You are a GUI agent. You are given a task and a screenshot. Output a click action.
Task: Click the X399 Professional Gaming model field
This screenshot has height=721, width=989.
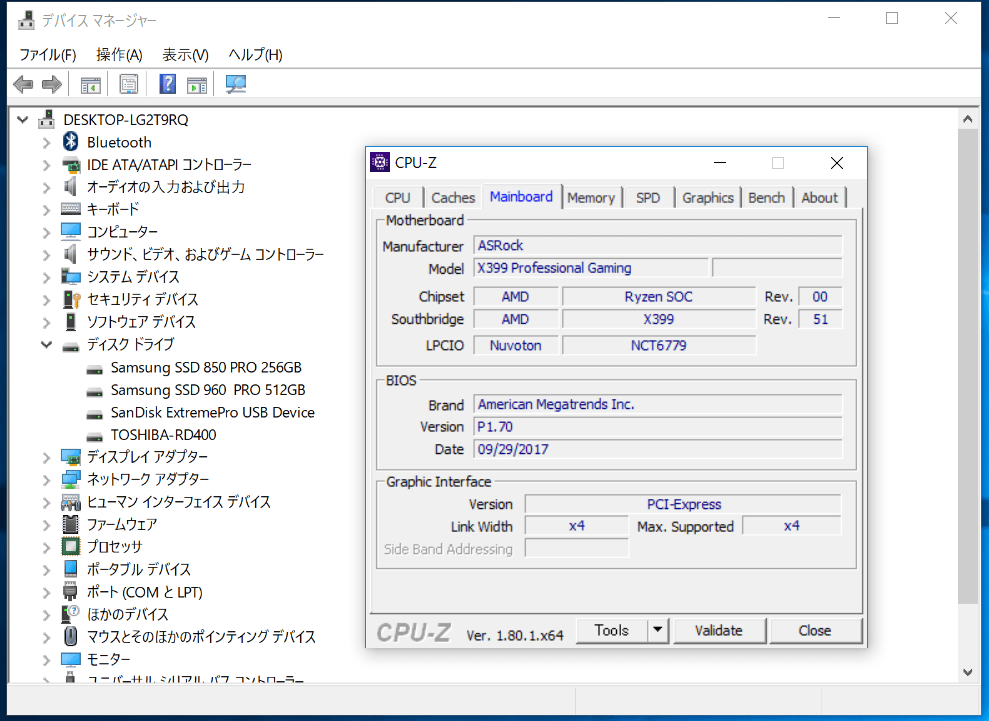coord(591,268)
